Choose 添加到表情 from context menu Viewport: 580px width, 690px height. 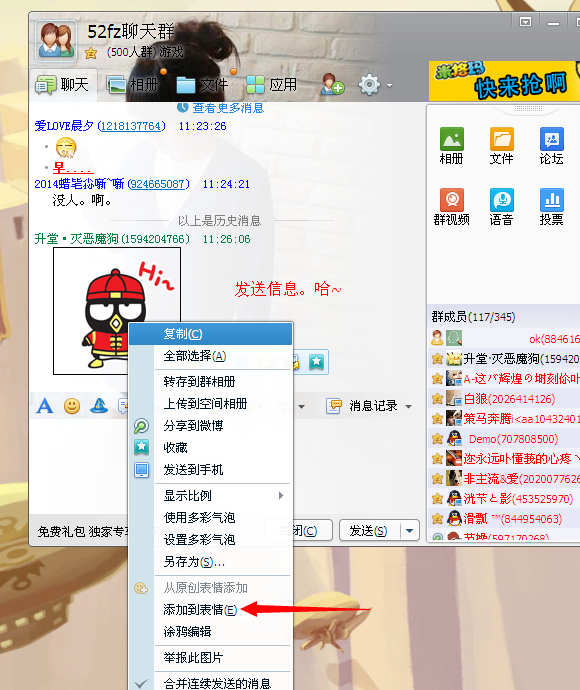tap(200, 609)
